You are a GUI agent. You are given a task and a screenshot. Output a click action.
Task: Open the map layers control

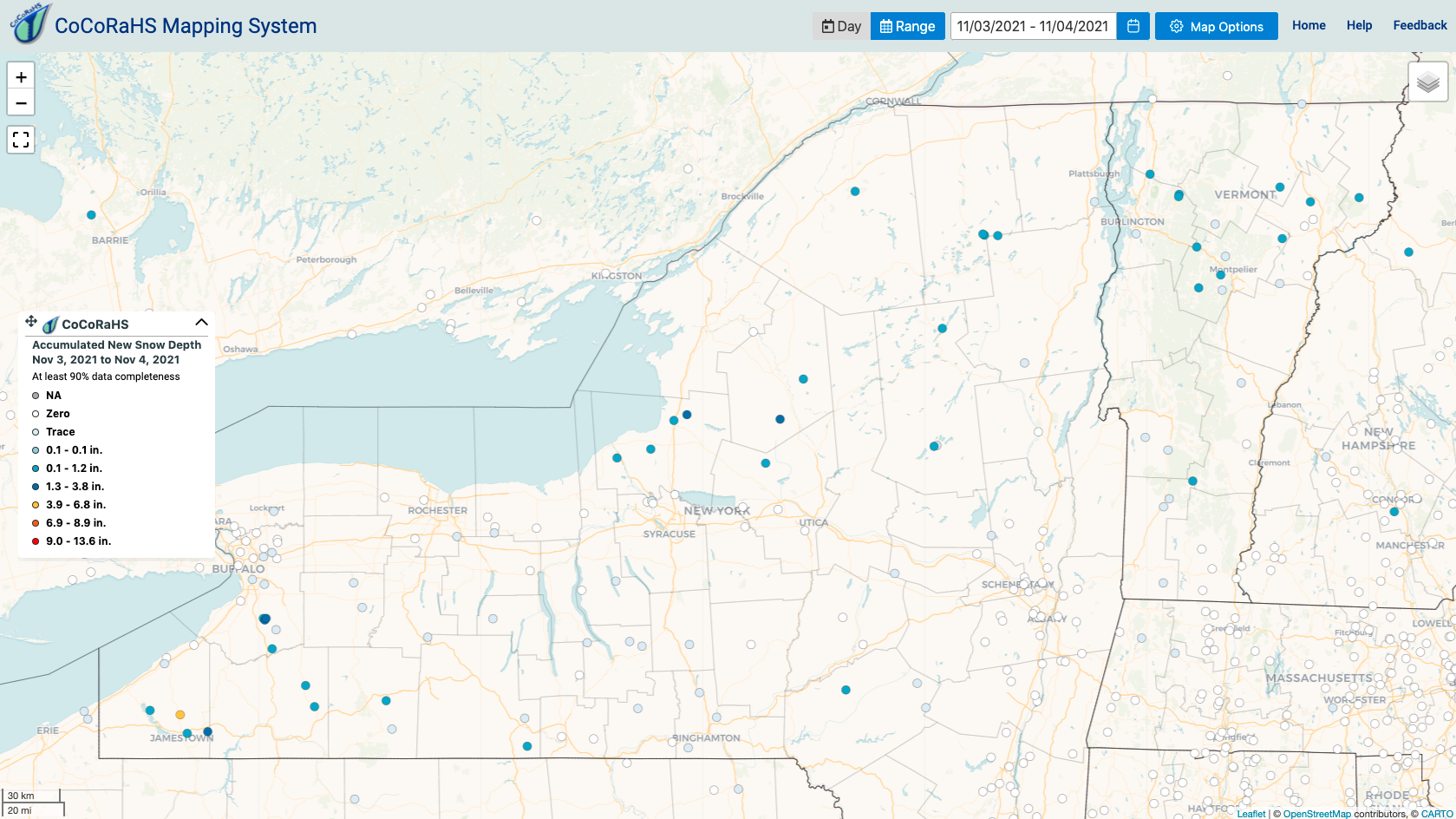pos(1427,82)
